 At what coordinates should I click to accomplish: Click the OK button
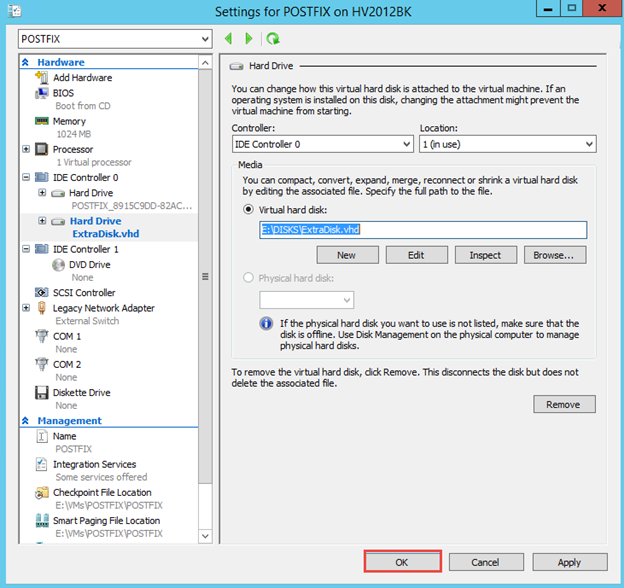pyautogui.click(x=402, y=562)
